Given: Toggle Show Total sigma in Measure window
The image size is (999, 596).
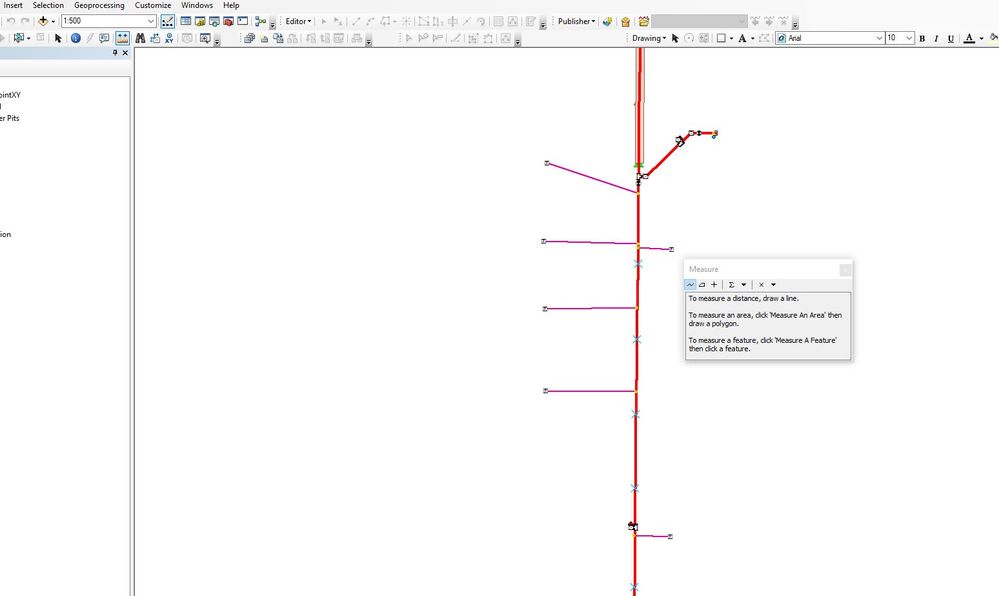Looking at the screenshot, I should [x=731, y=285].
